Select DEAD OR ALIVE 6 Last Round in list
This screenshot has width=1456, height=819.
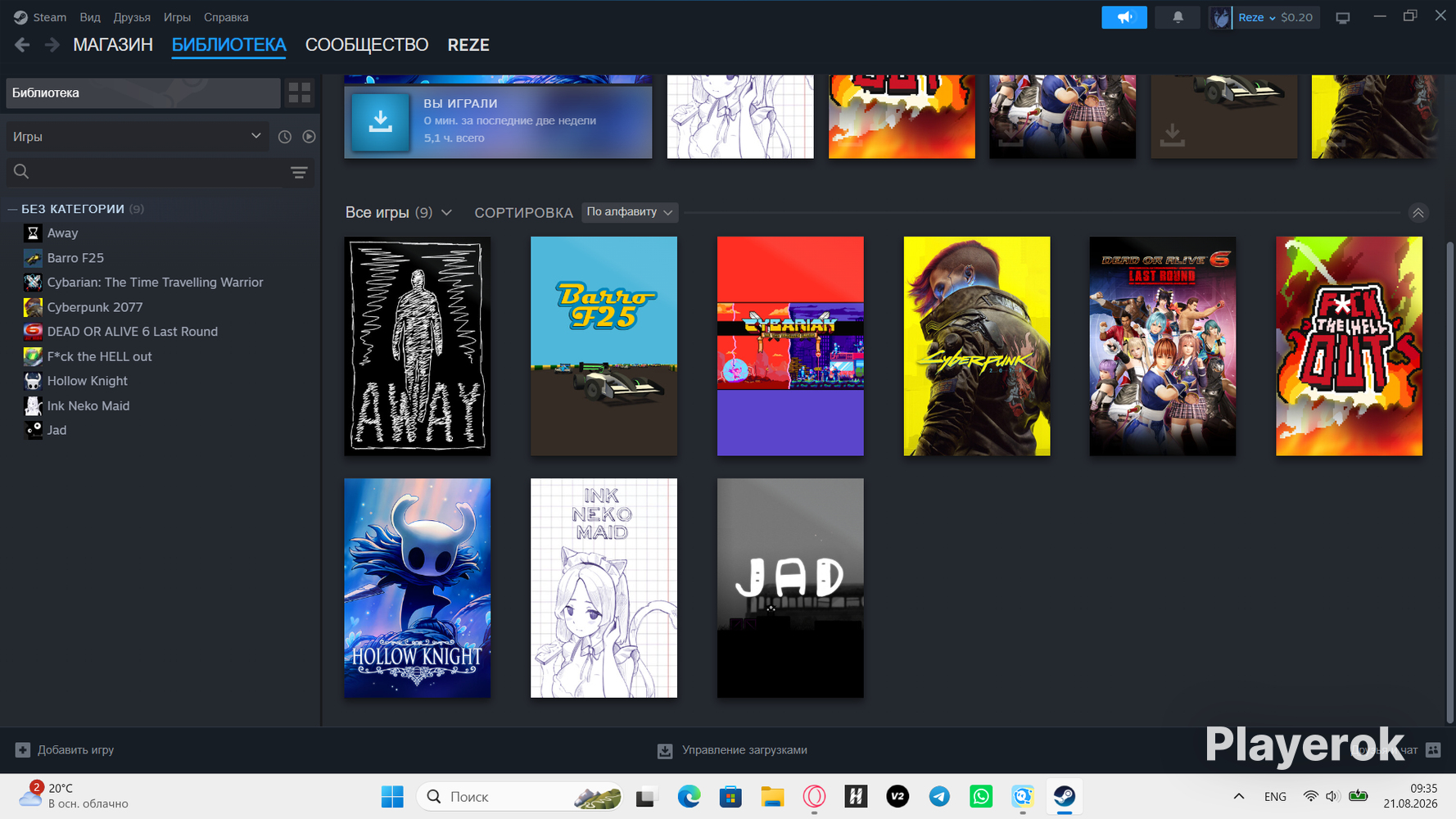tap(133, 332)
